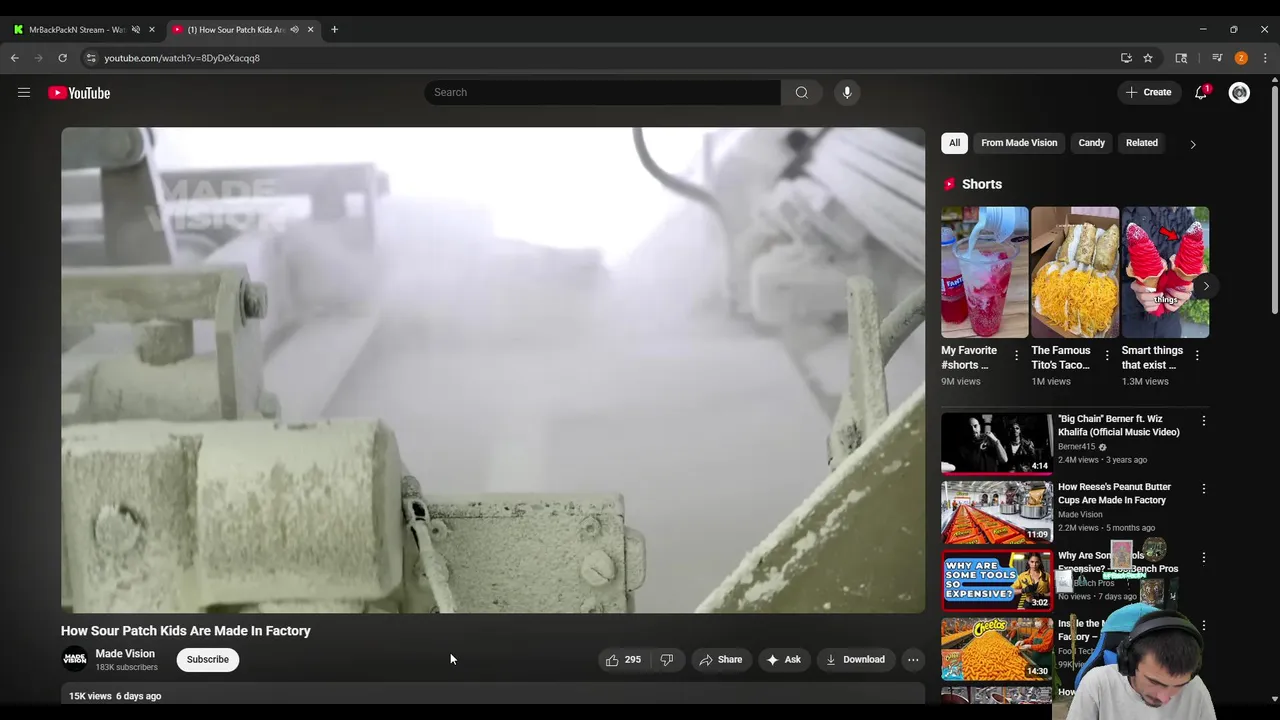Viewport: 1280px width, 720px height.
Task: Open the notifications bell
Action: click(1201, 92)
